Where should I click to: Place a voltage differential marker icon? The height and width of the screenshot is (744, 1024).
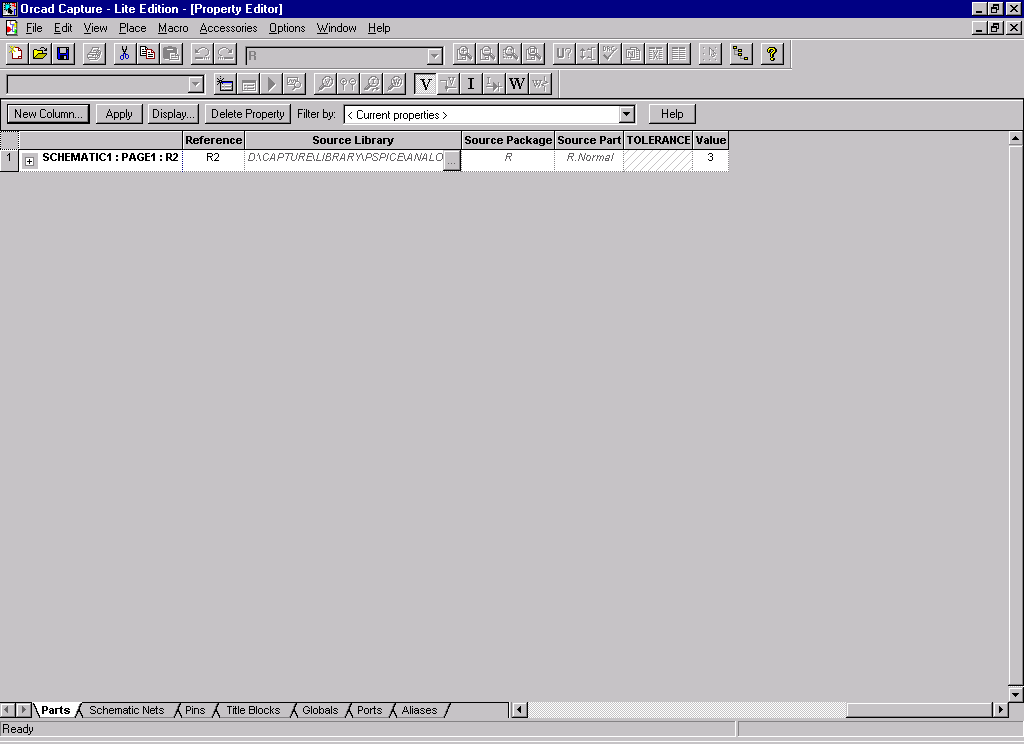coord(349,84)
